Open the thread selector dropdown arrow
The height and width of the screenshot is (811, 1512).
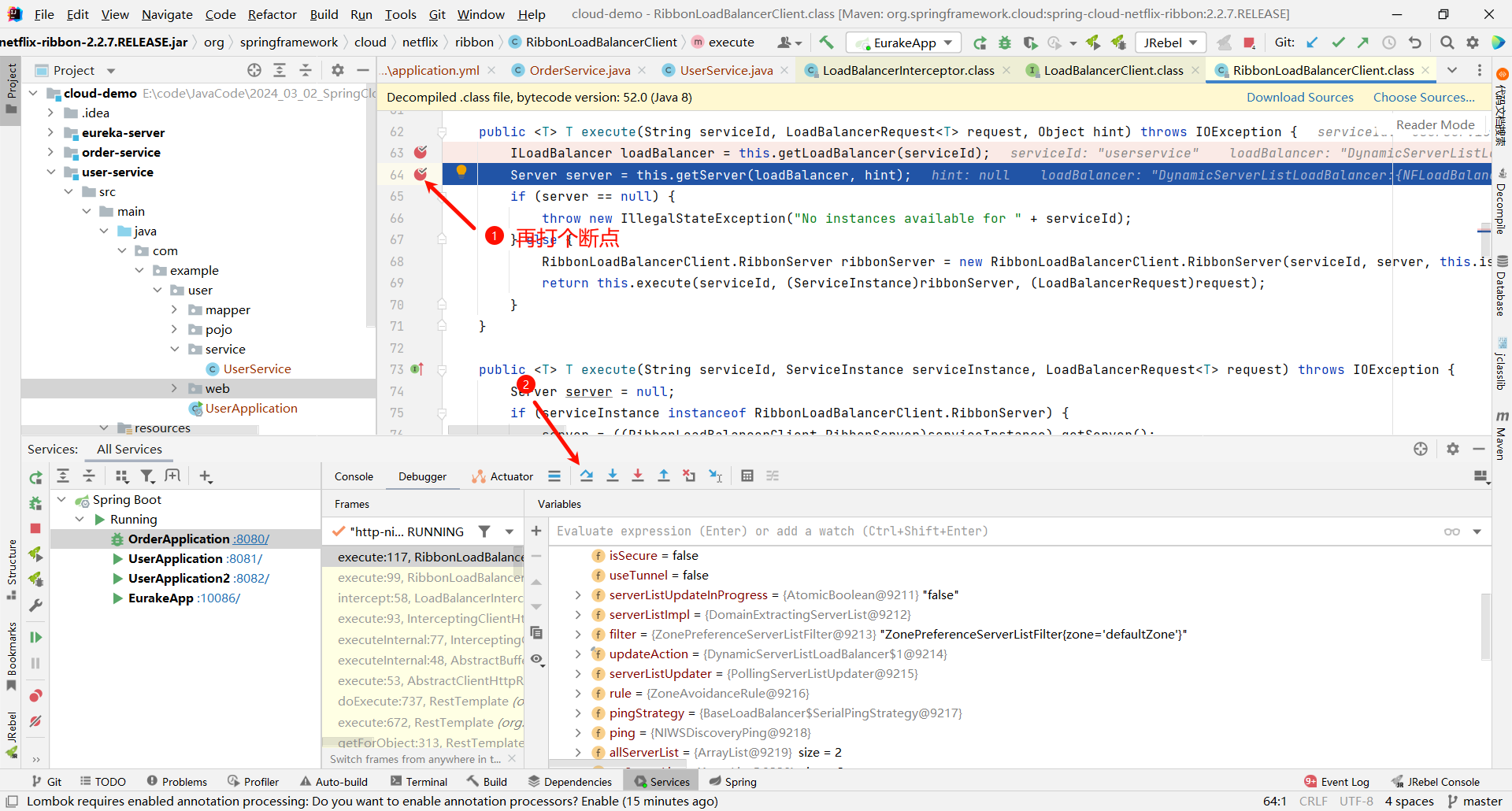coord(510,531)
